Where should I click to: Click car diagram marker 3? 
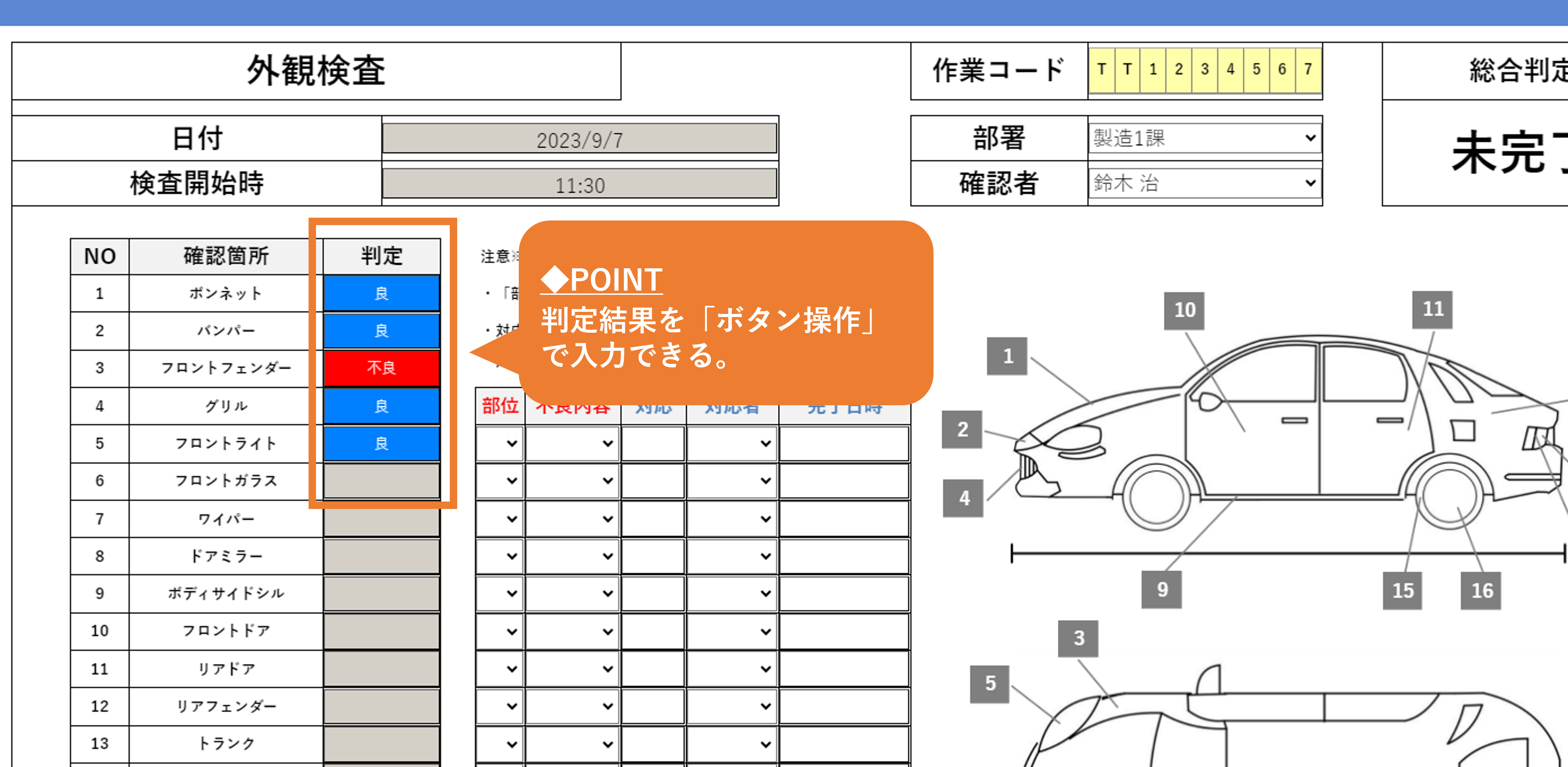coord(1079,639)
